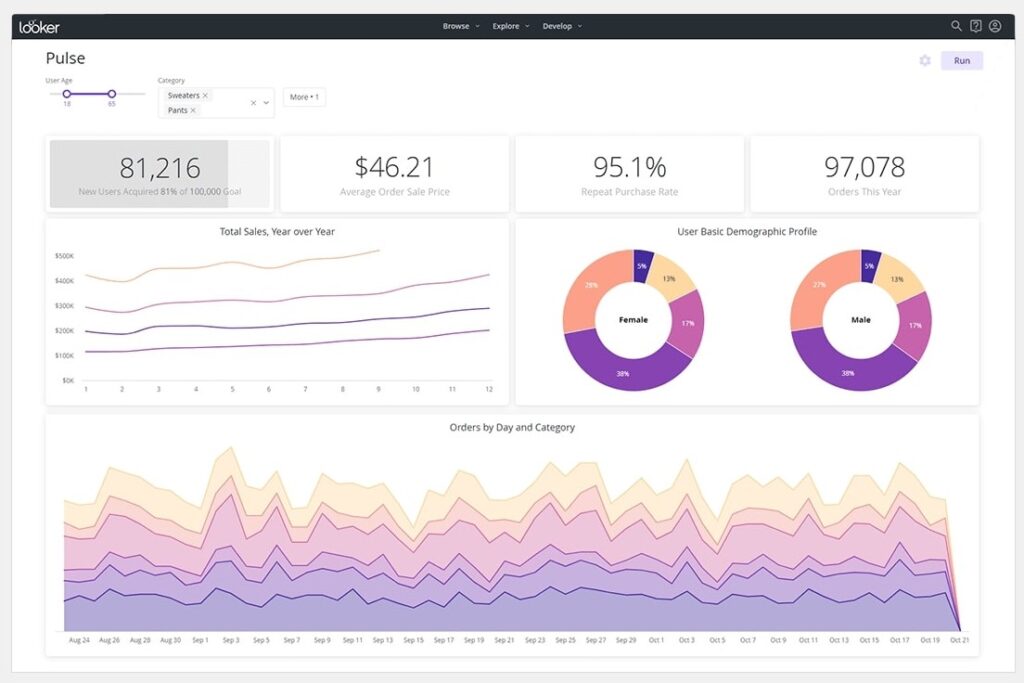Click the Looker logo in header
1024x683 pixels.
tap(39, 27)
